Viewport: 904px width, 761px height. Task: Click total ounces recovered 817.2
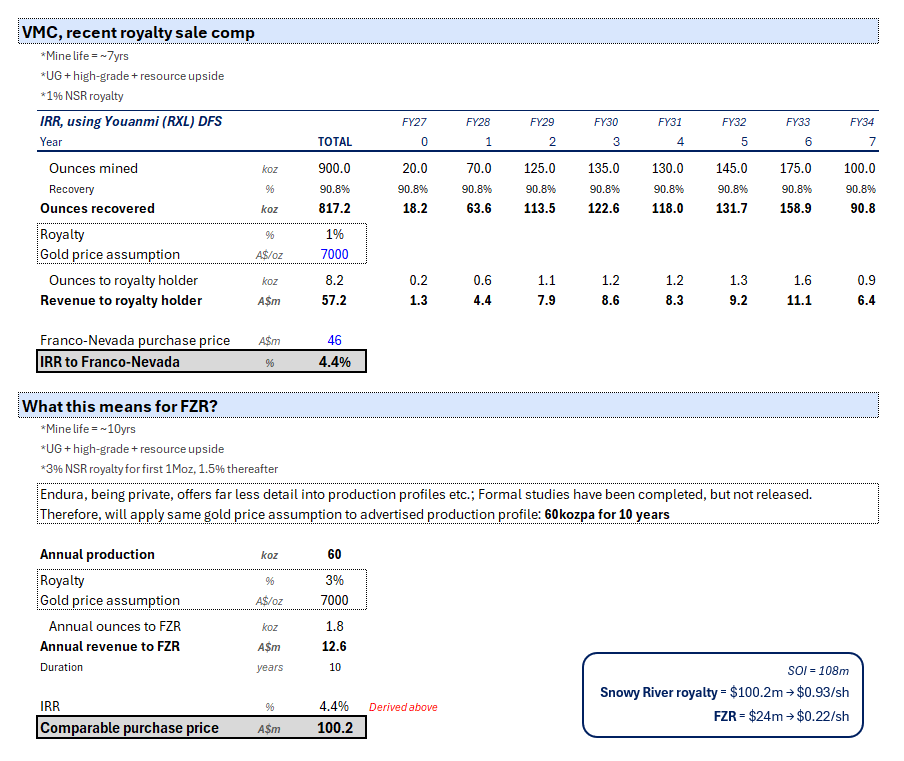[x=334, y=209]
